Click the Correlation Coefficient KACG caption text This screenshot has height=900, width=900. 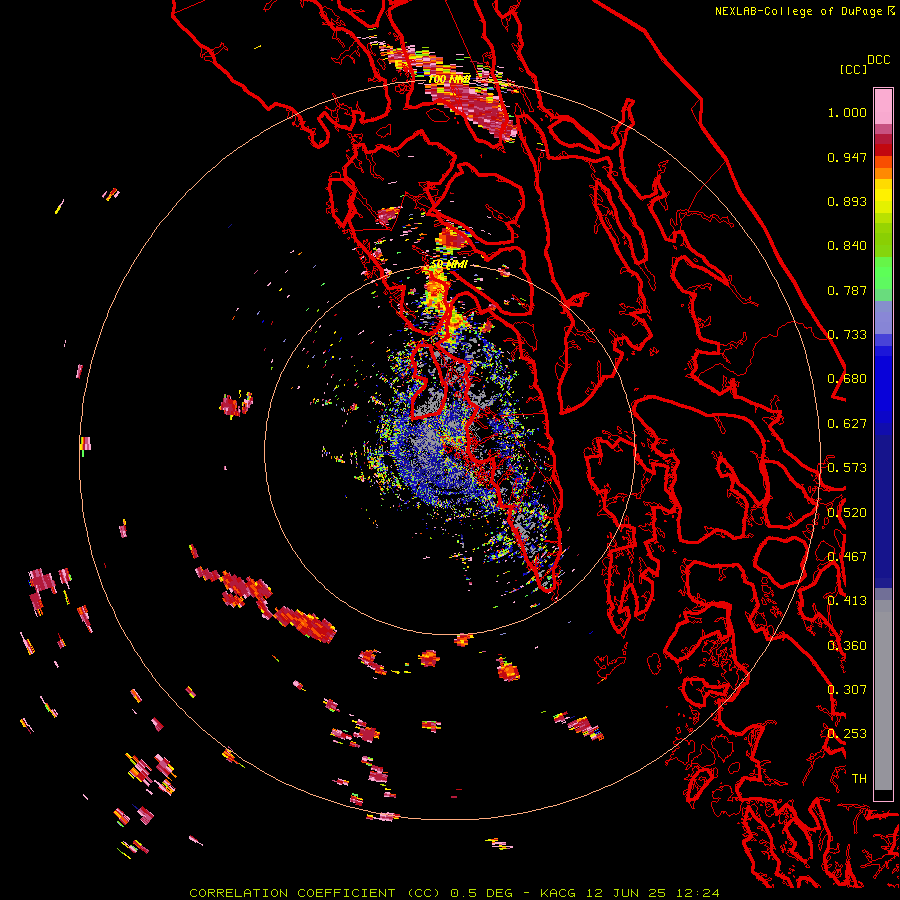(454, 893)
